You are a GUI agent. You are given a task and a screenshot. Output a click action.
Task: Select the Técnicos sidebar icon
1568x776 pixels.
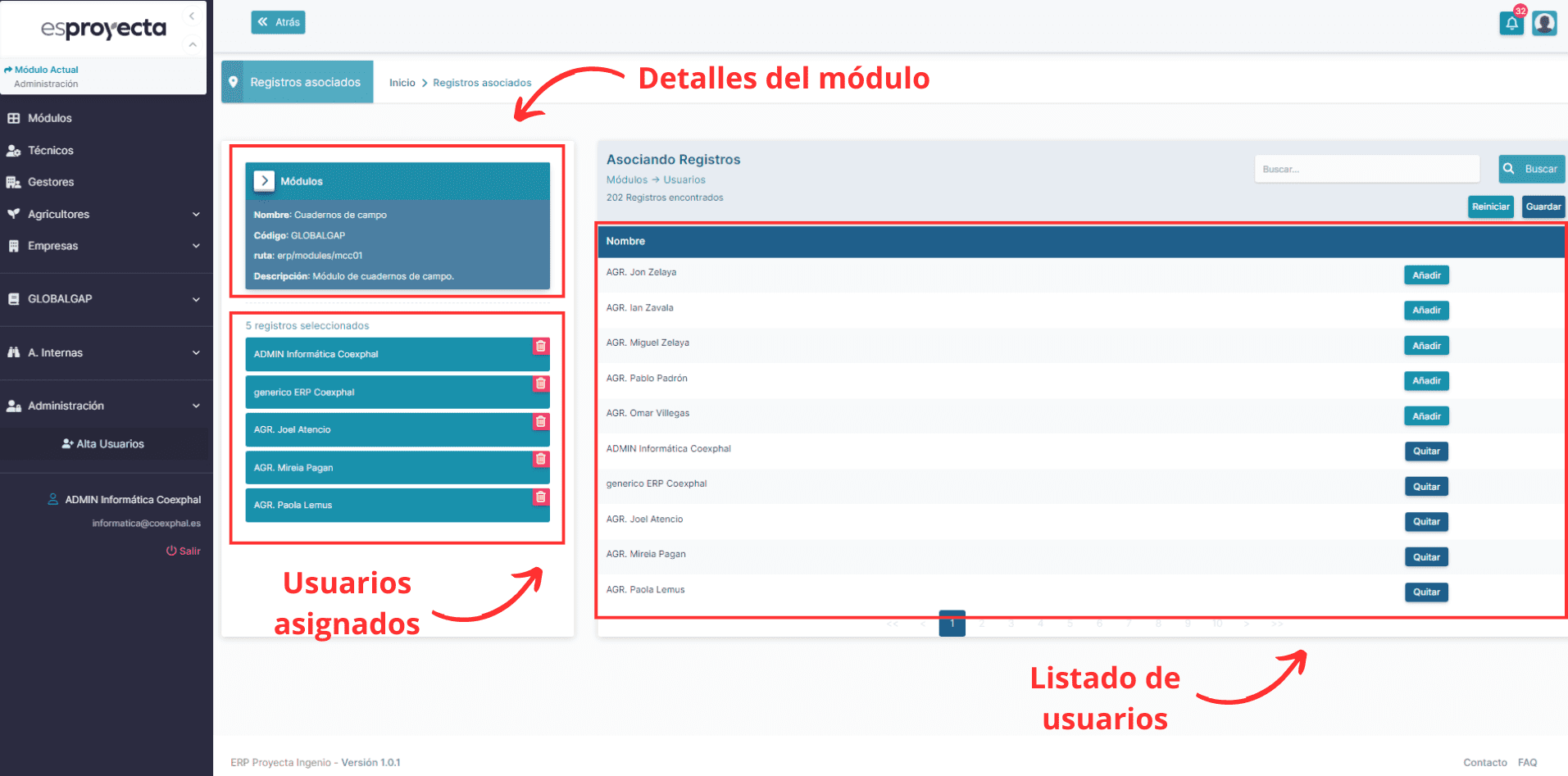[14, 150]
